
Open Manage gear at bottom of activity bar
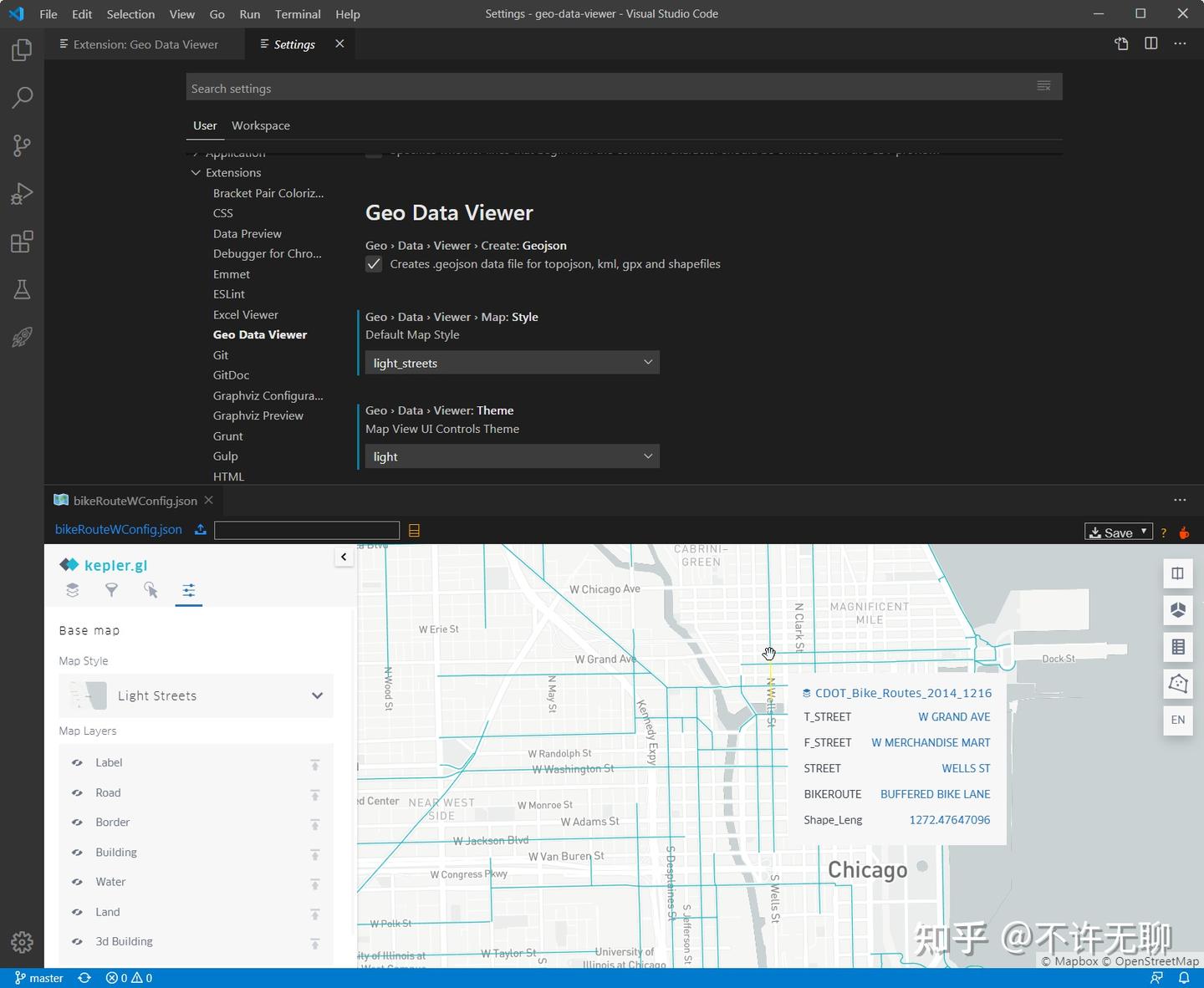coord(22,942)
